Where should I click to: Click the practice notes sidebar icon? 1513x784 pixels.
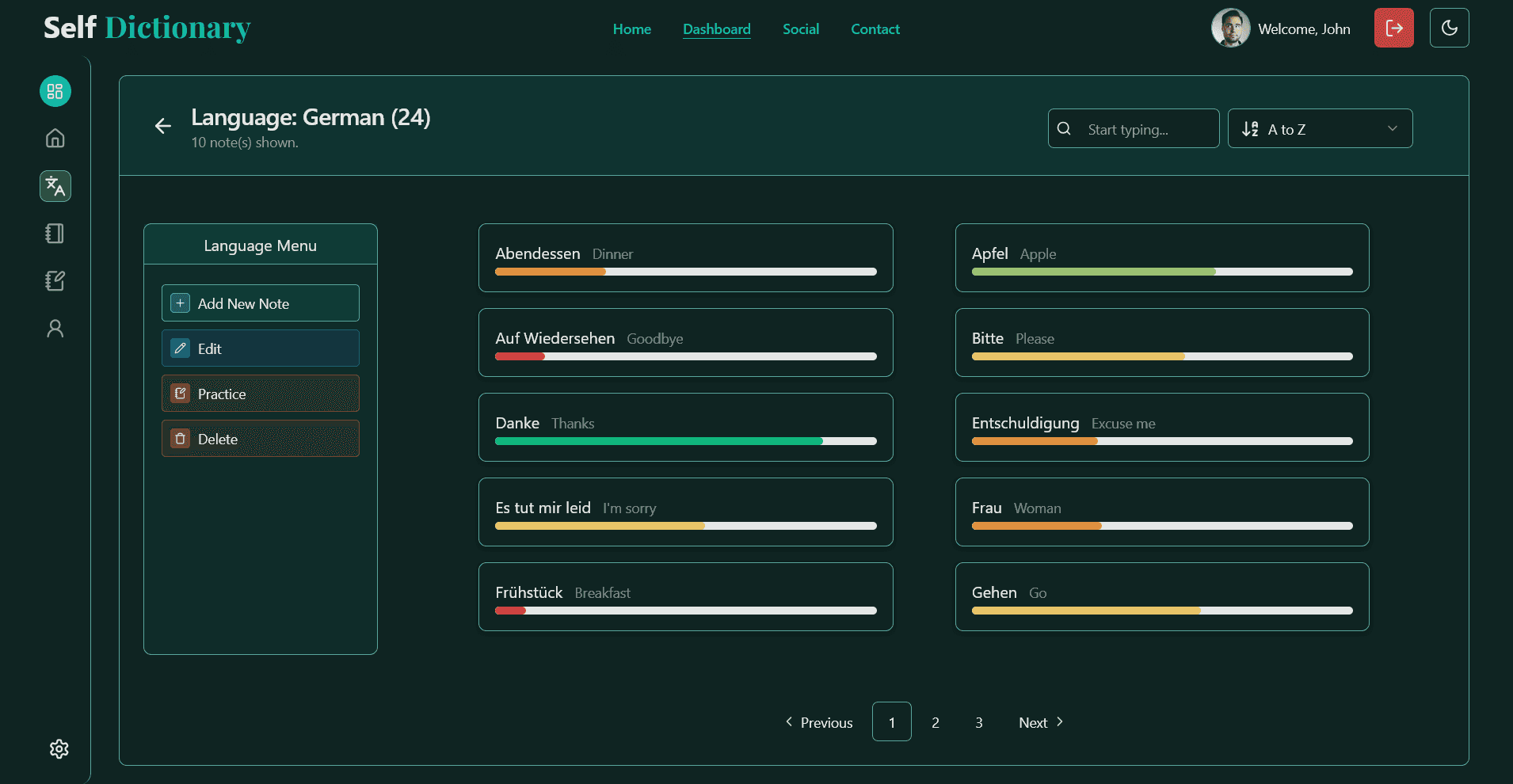pyautogui.click(x=55, y=281)
